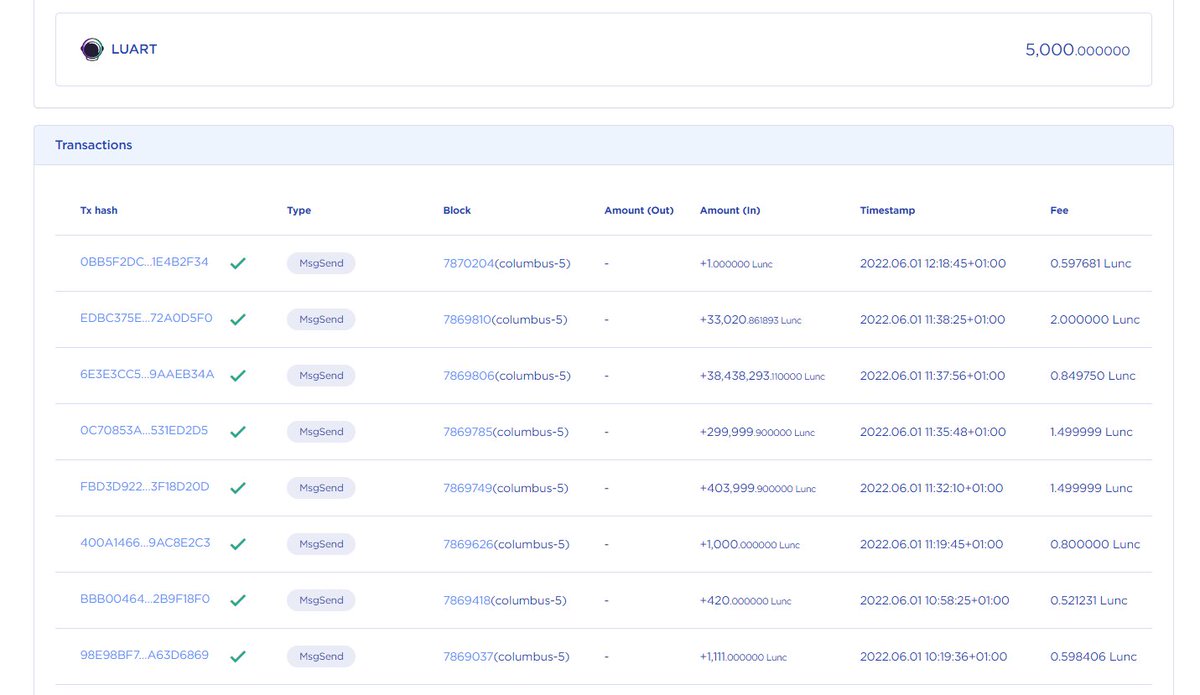View block 7869785 details
This screenshot has height=695, width=1200.
[x=467, y=431]
